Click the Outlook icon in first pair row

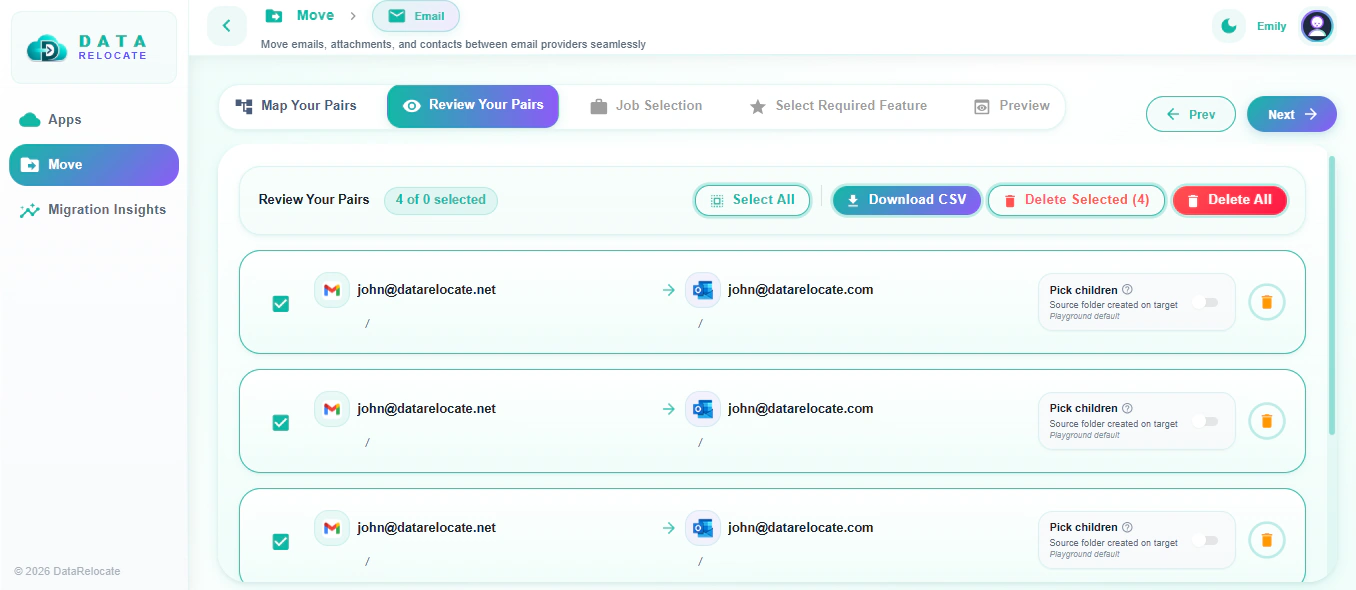click(x=703, y=290)
